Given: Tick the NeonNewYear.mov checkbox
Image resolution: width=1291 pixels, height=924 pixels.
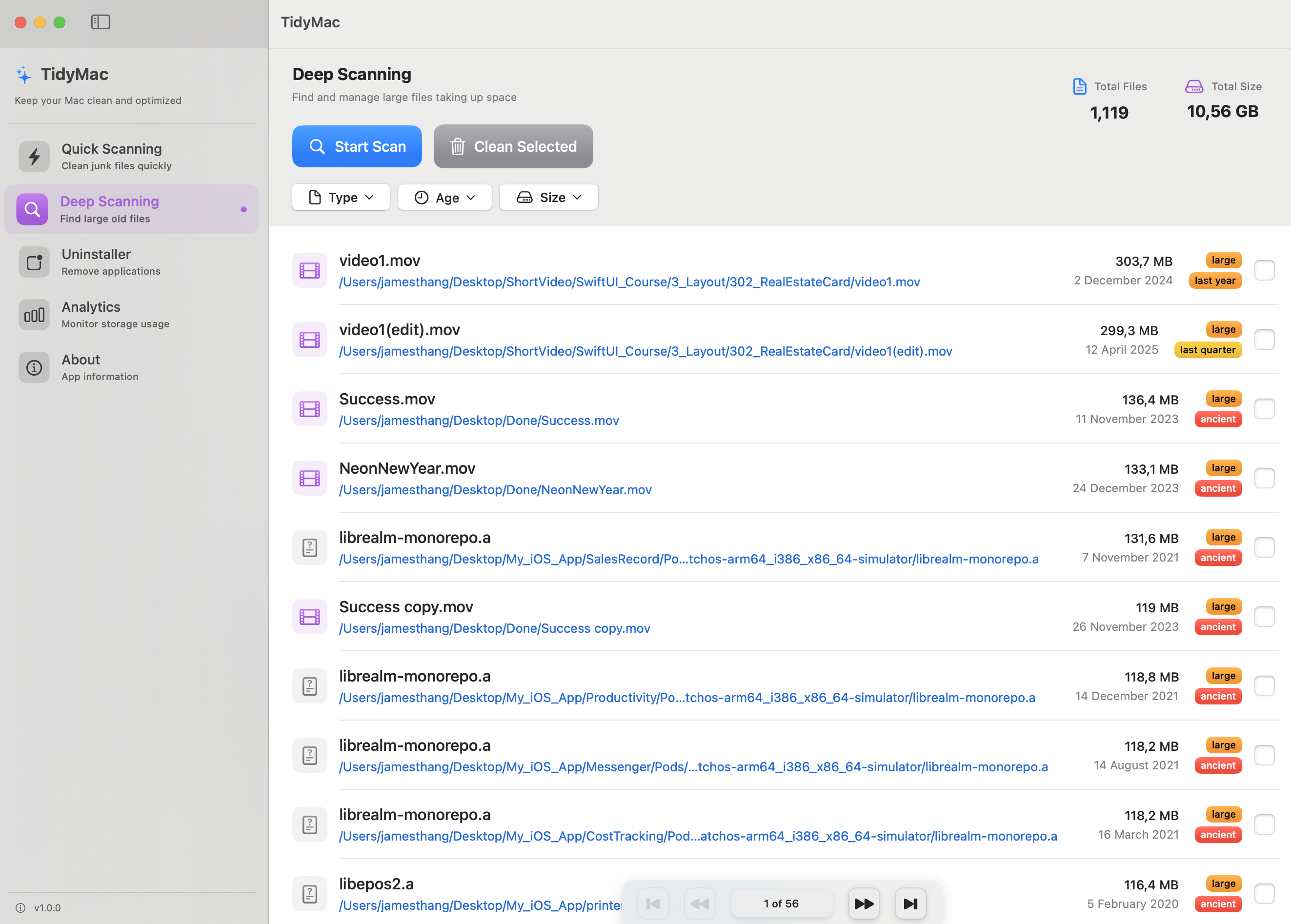Looking at the screenshot, I should 1264,478.
